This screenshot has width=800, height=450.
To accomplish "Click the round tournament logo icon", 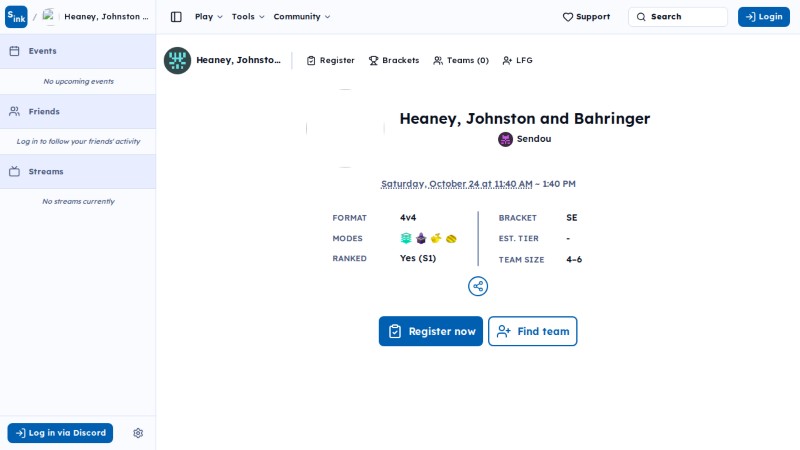I will coord(177,60).
